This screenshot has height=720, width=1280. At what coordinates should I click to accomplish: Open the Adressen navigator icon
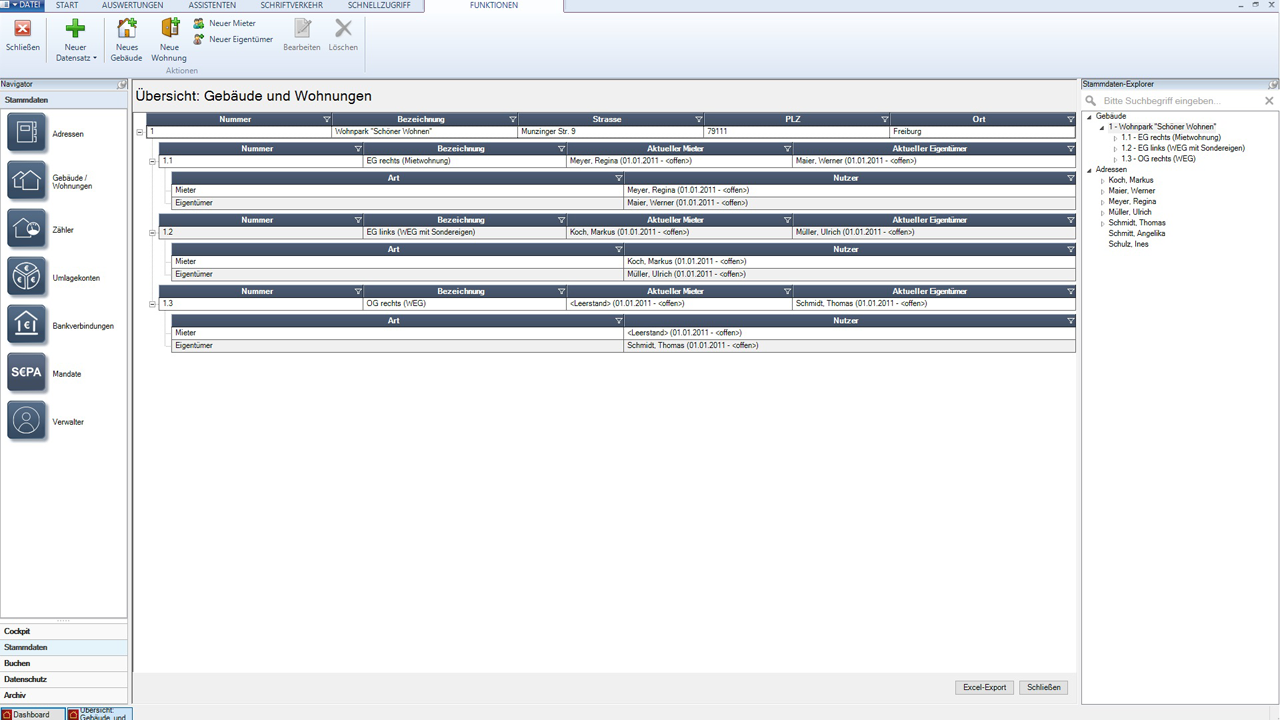27,134
